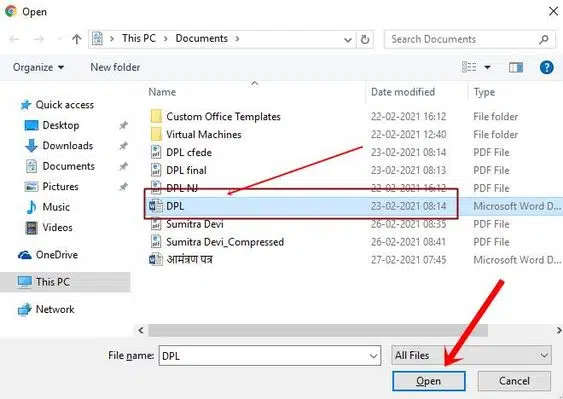Click the Back navigation arrow
Screen dimensions: 563x399
point(14,39)
